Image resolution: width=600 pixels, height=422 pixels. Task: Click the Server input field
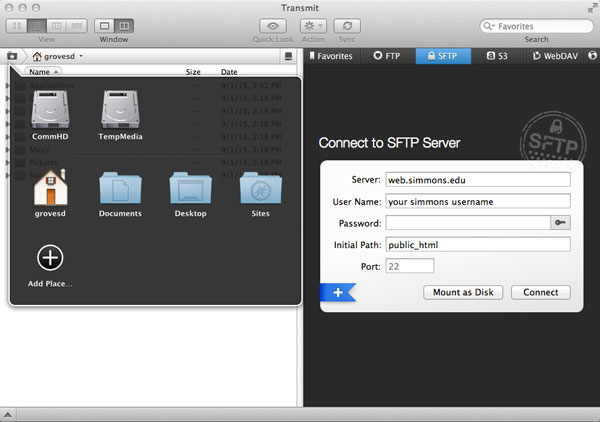(x=478, y=180)
